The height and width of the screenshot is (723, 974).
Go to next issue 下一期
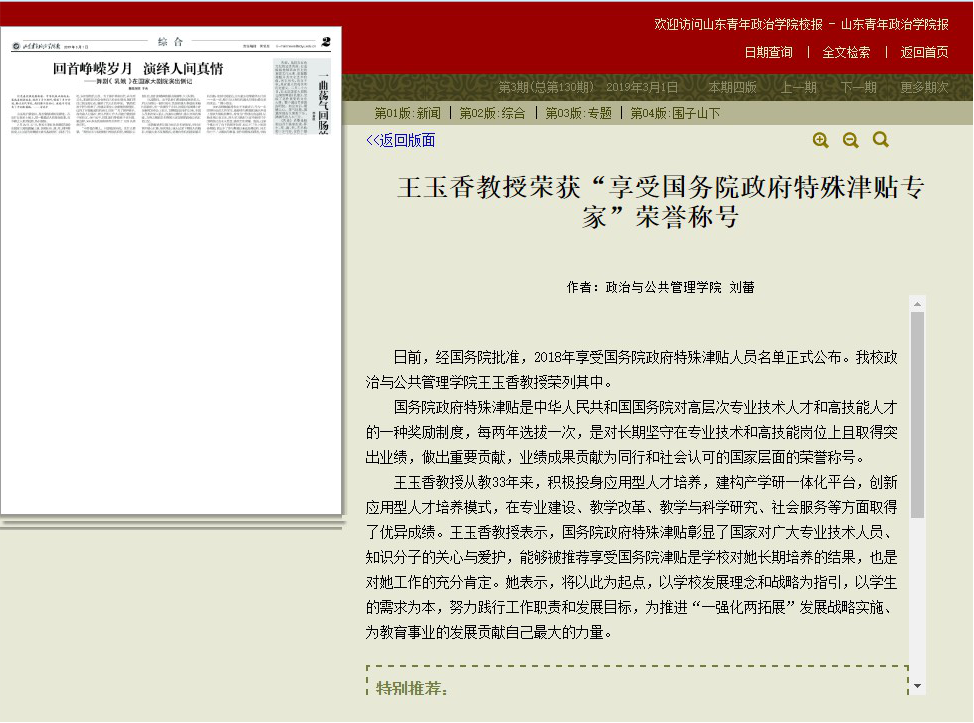[858, 87]
